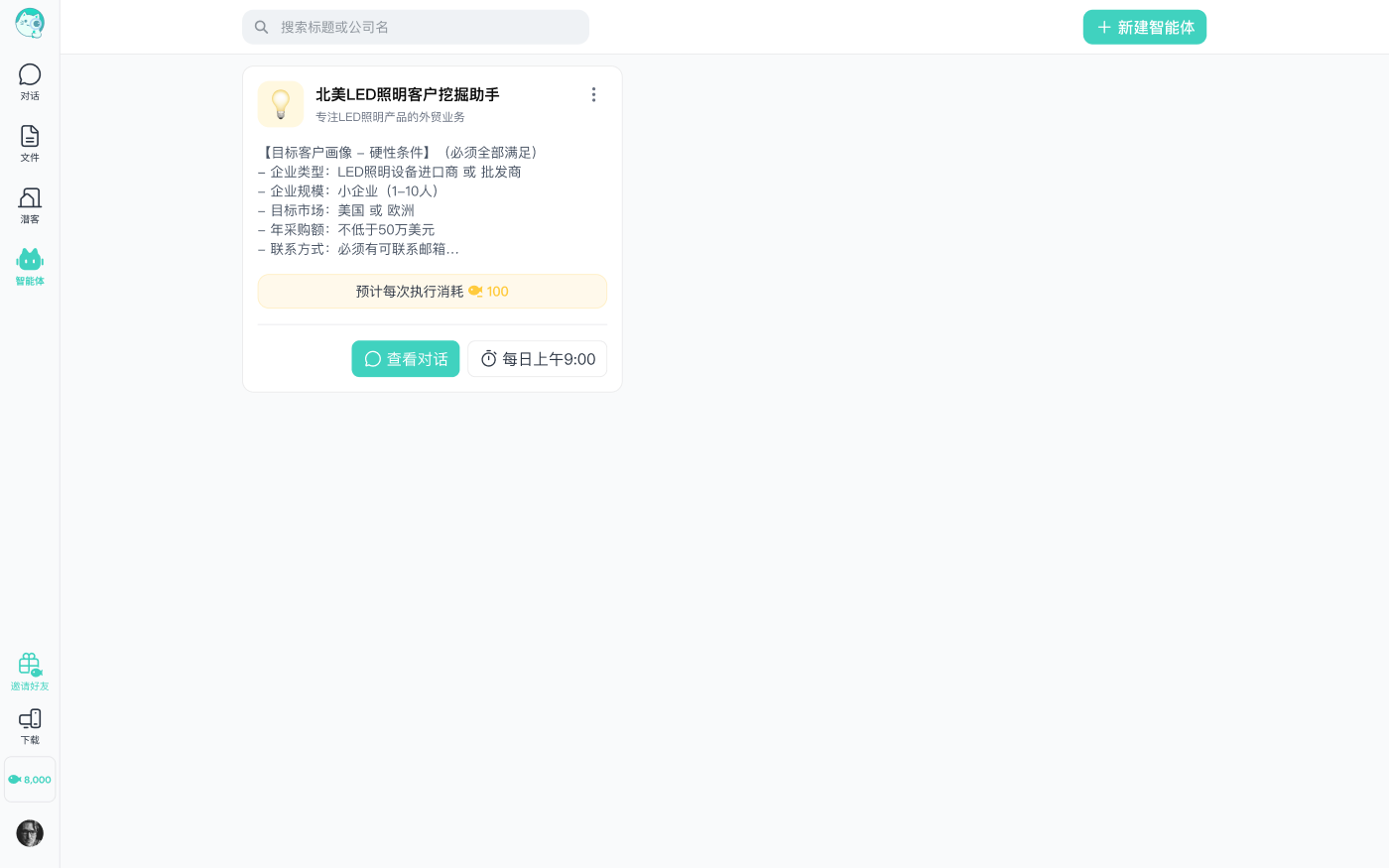Viewport: 1389px width, 868px height.
Task: Click line 联系方式：必须有可联系邮箱
Action: point(358,249)
